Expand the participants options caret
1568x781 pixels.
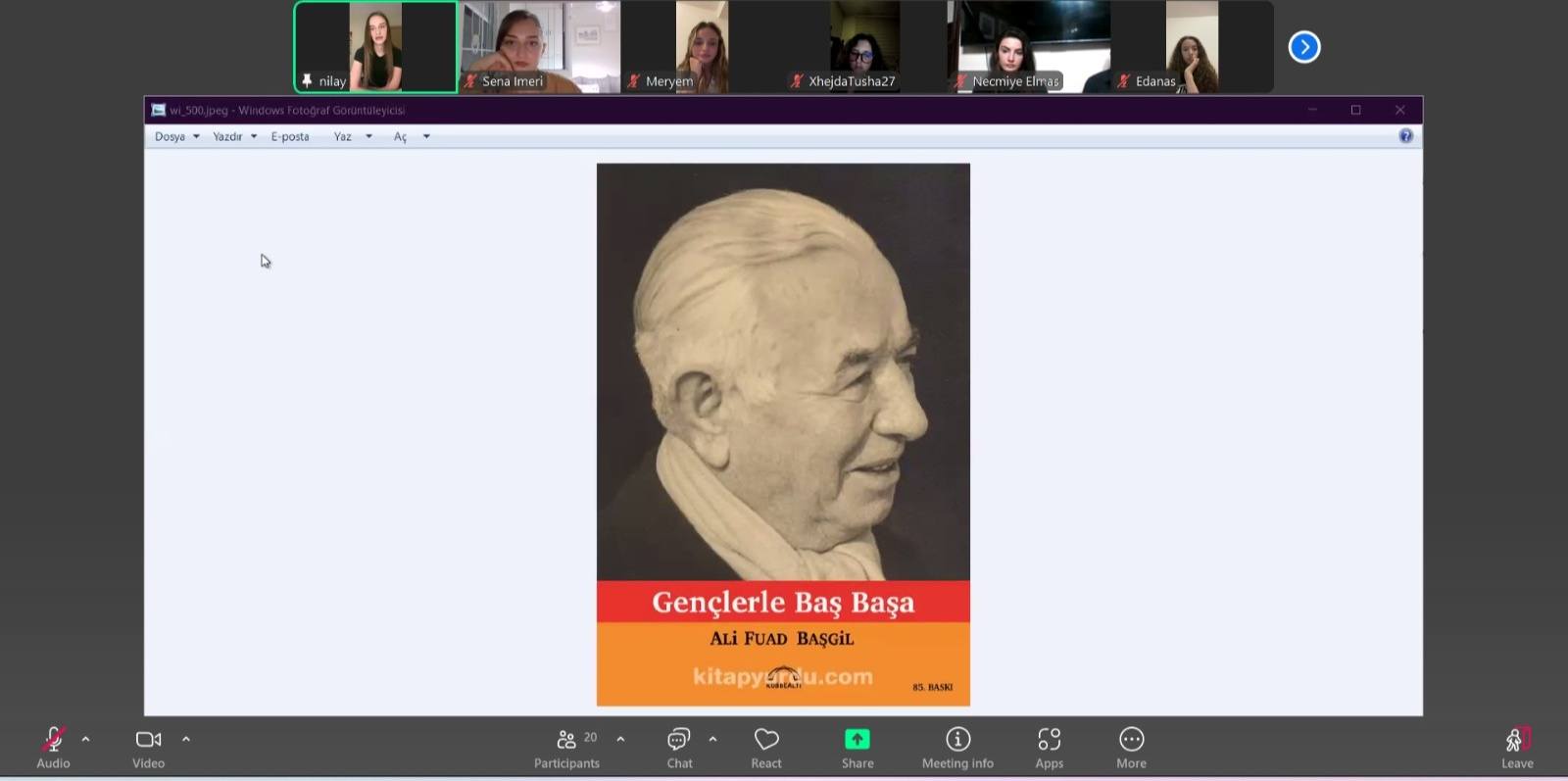(620, 739)
